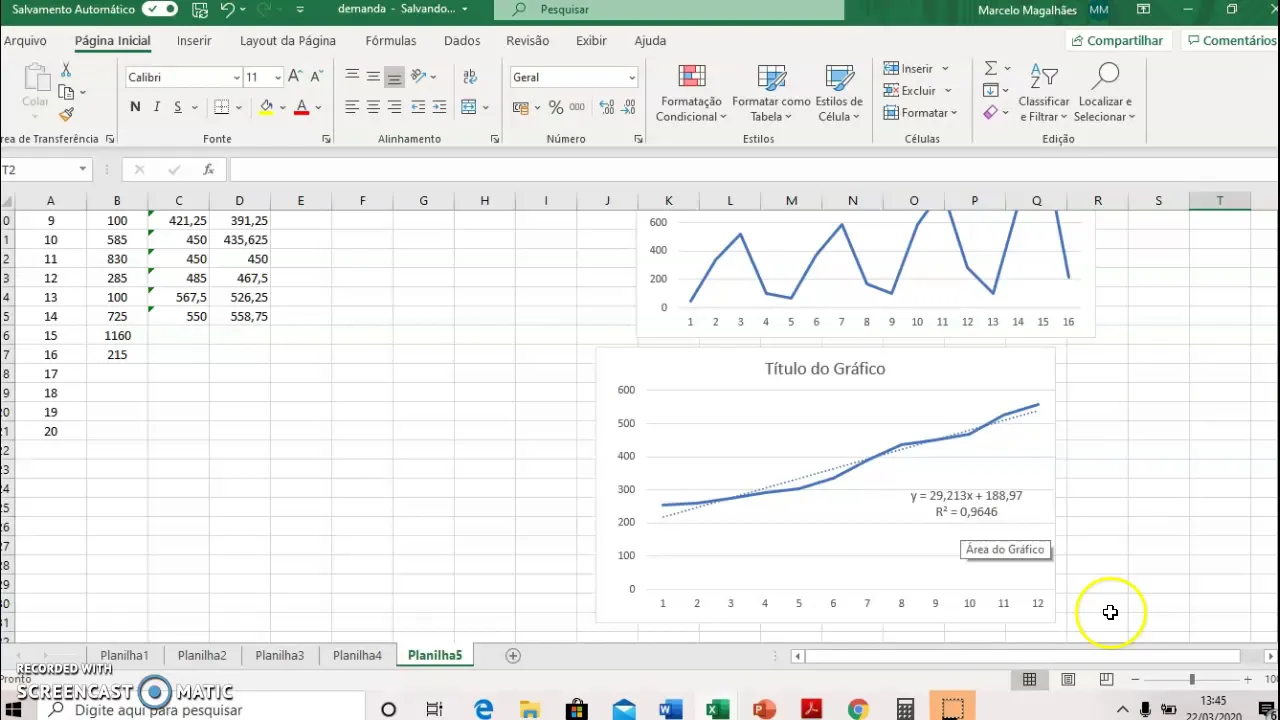This screenshot has width=1280, height=720.
Task: Select the Planilha3 sheet tab
Action: click(279, 656)
